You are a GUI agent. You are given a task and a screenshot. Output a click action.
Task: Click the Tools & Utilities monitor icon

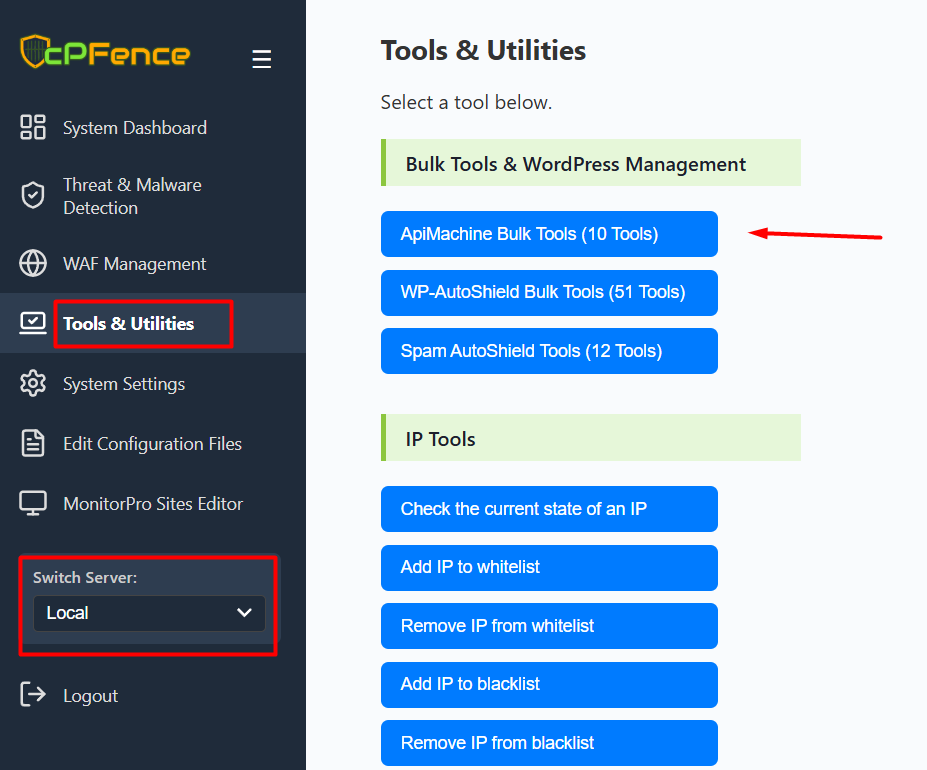(33, 323)
